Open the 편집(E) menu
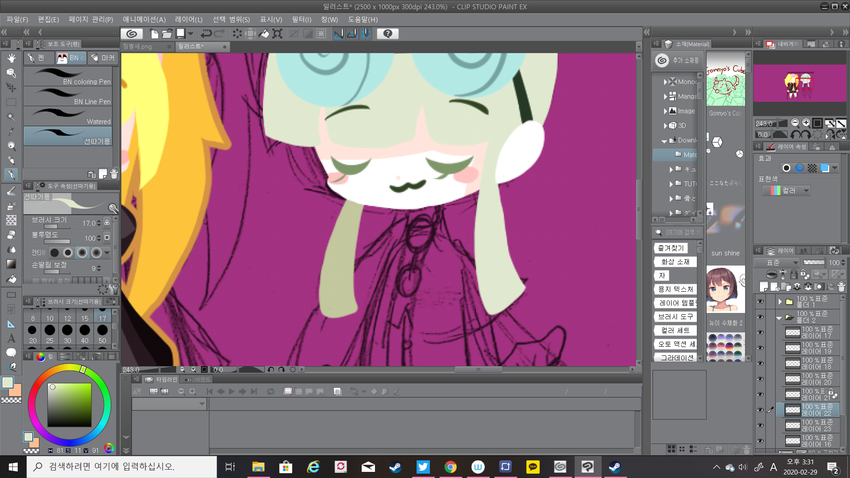Screen dimensions: 850x478 [48, 20]
